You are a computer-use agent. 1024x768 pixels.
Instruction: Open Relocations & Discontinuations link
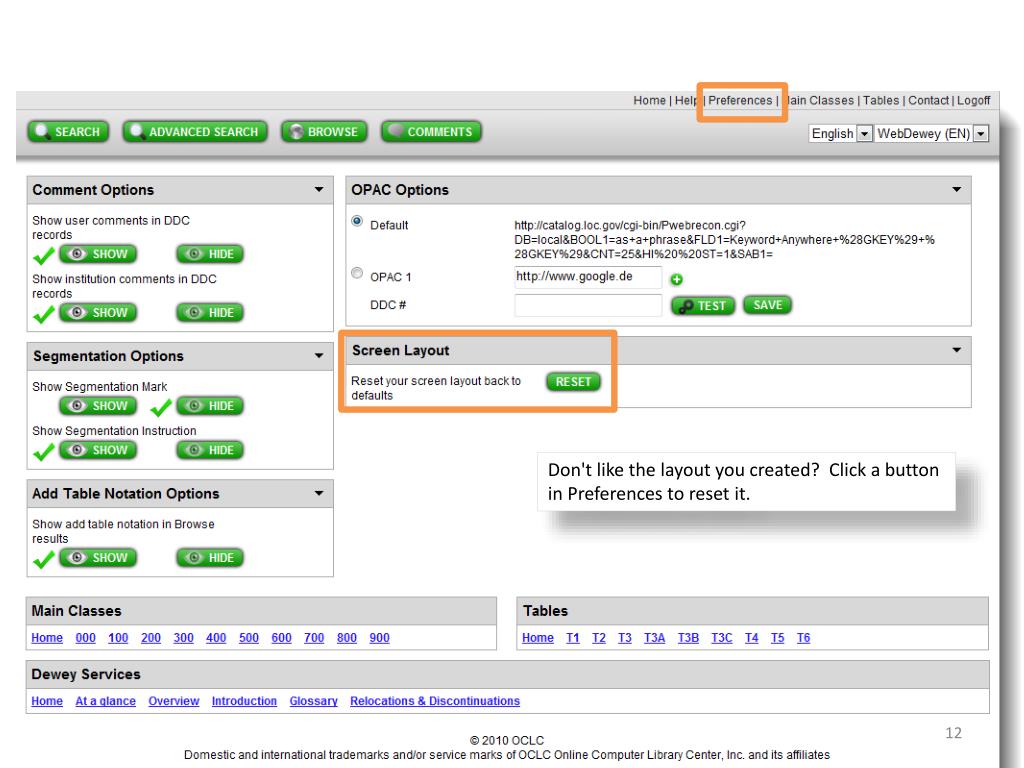[435, 701]
